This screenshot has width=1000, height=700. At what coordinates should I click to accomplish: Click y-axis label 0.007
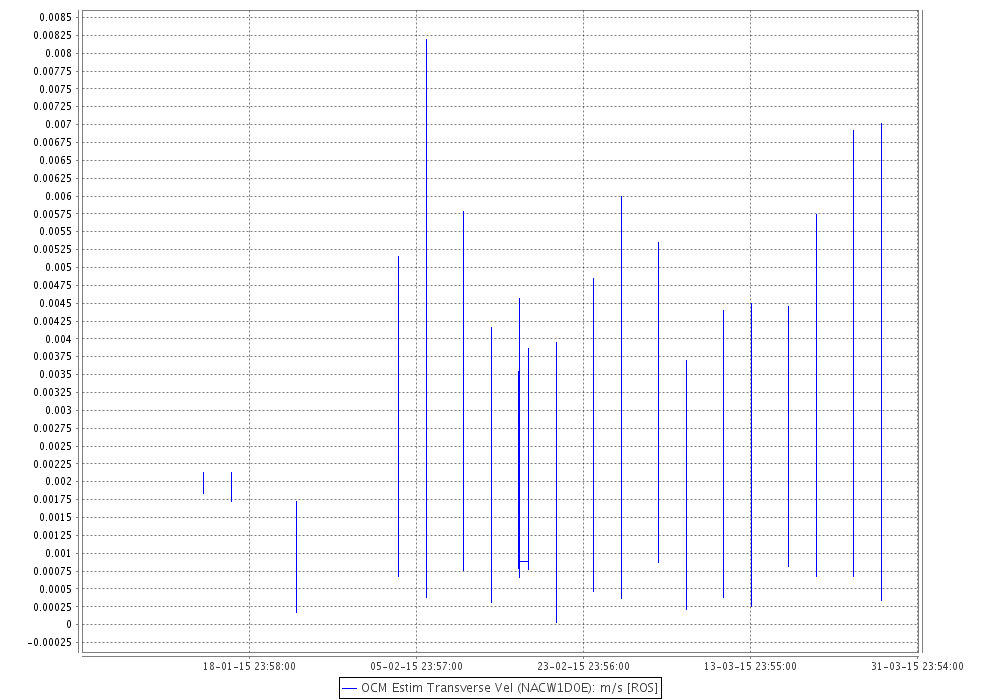[x=59, y=124]
